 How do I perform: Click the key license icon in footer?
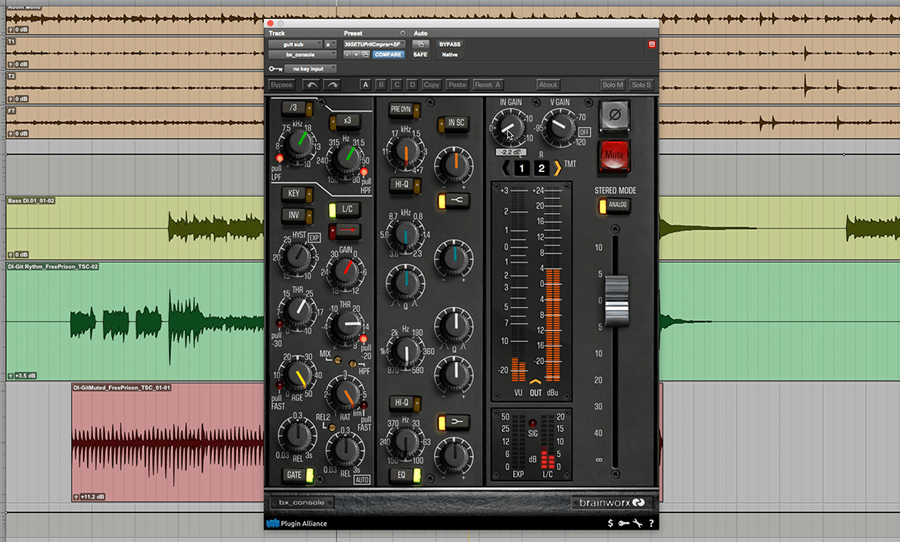(623, 523)
